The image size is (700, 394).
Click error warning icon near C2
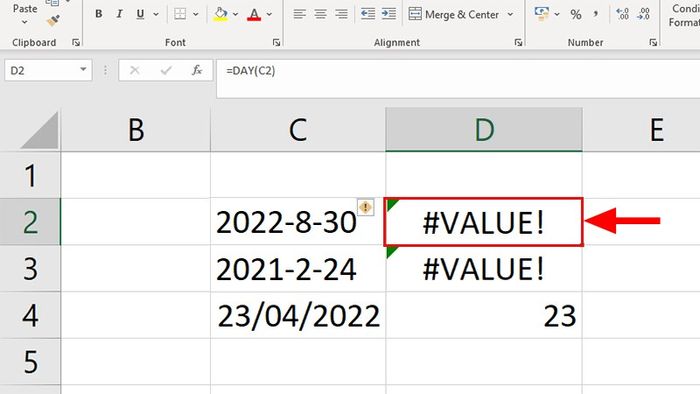(x=366, y=207)
